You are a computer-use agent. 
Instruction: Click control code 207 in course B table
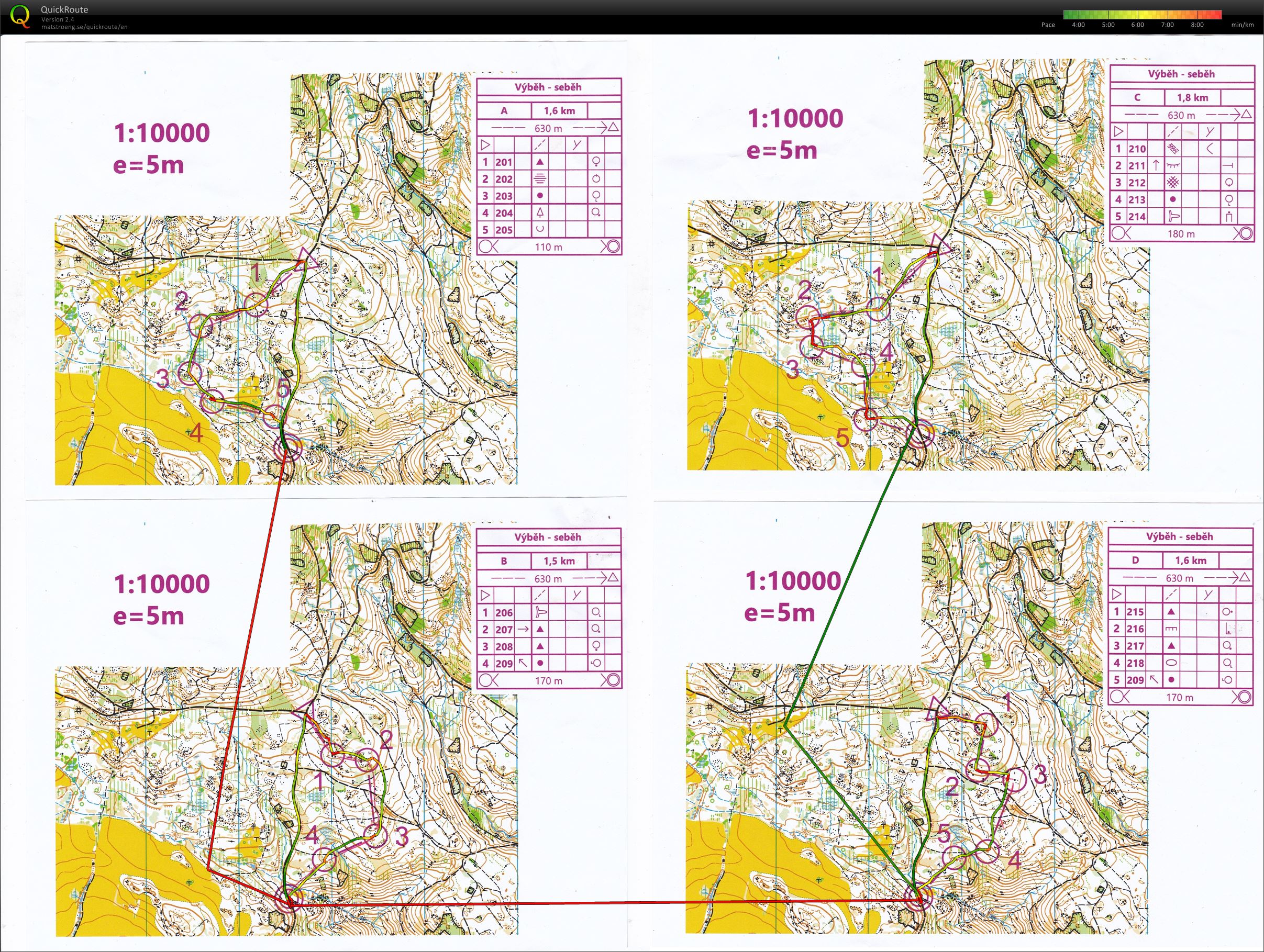(x=503, y=630)
